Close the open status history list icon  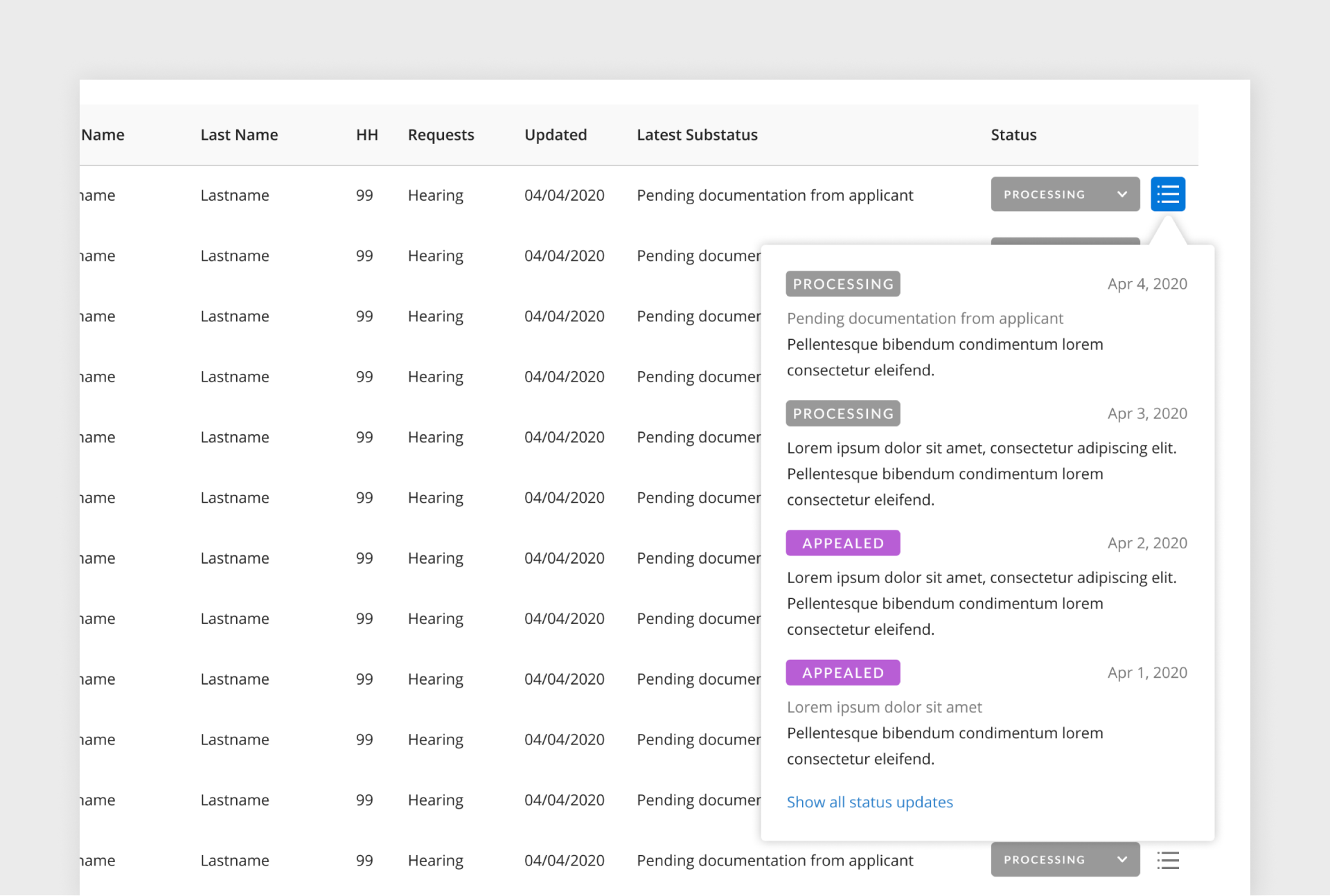pyautogui.click(x=1168, y=194)
